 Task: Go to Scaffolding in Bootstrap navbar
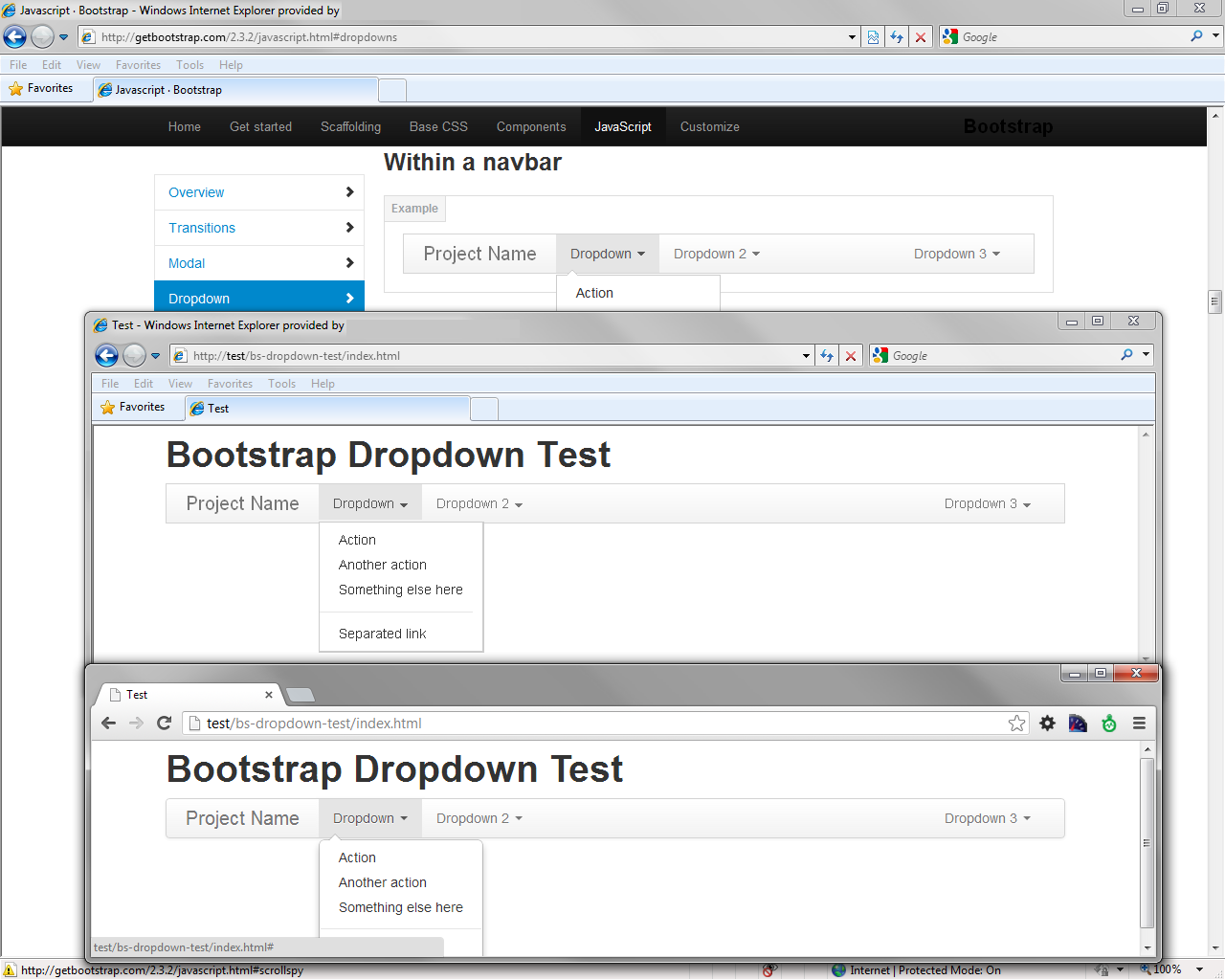[x=350, y=126]
